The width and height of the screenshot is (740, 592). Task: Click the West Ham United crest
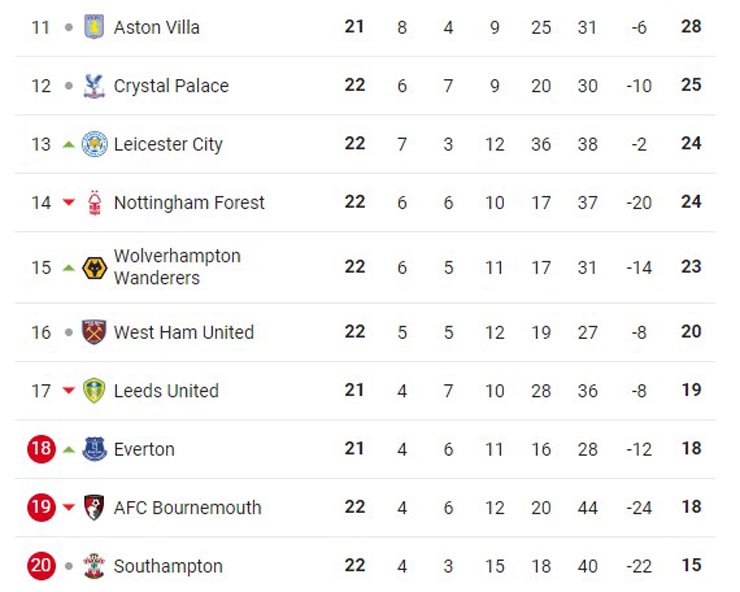pos(94,332)
